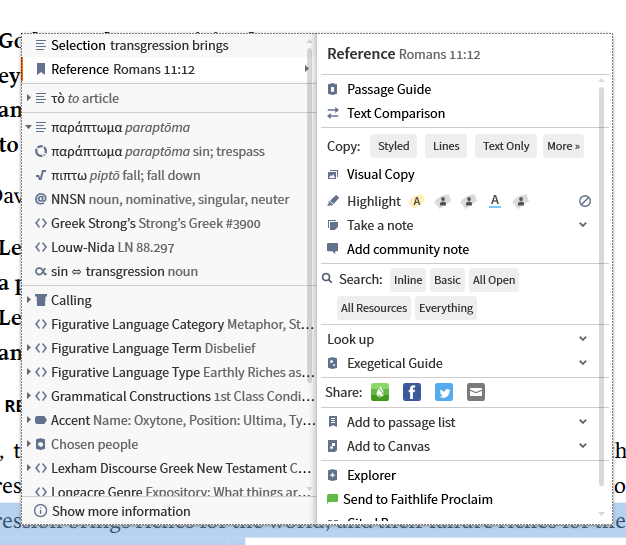
Task: Click the Add to Canvas icon
Action: (x=333, y=446)
